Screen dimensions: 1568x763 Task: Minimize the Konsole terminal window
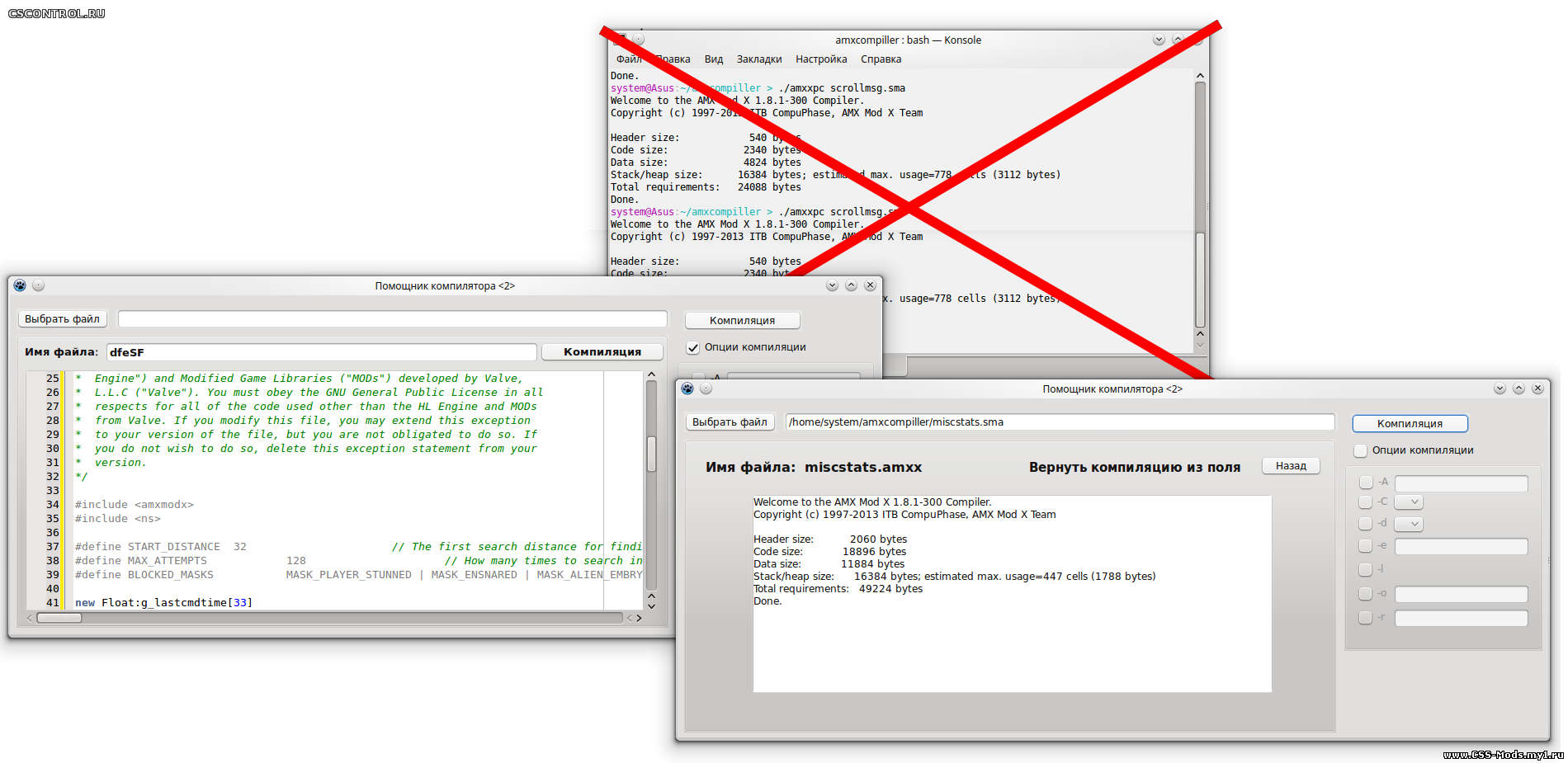click(1159, 40)
